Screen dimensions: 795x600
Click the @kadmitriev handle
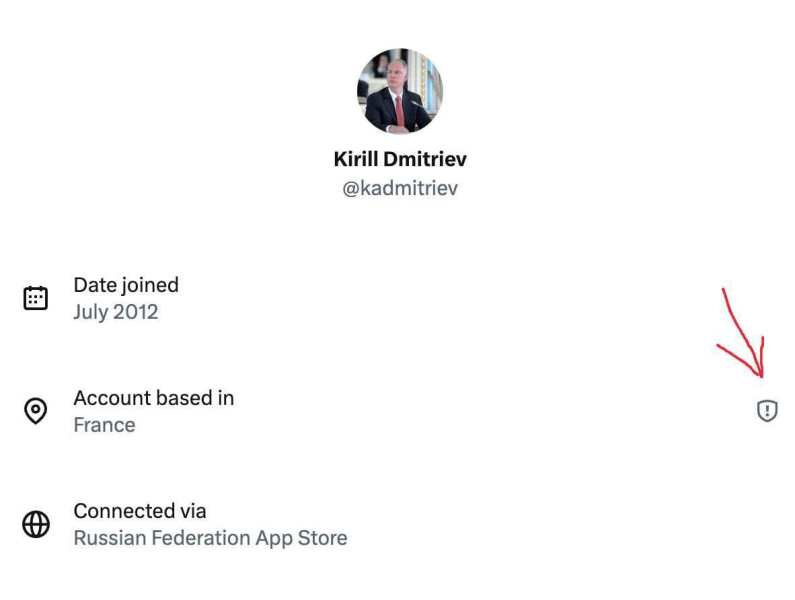click(400, 188)
